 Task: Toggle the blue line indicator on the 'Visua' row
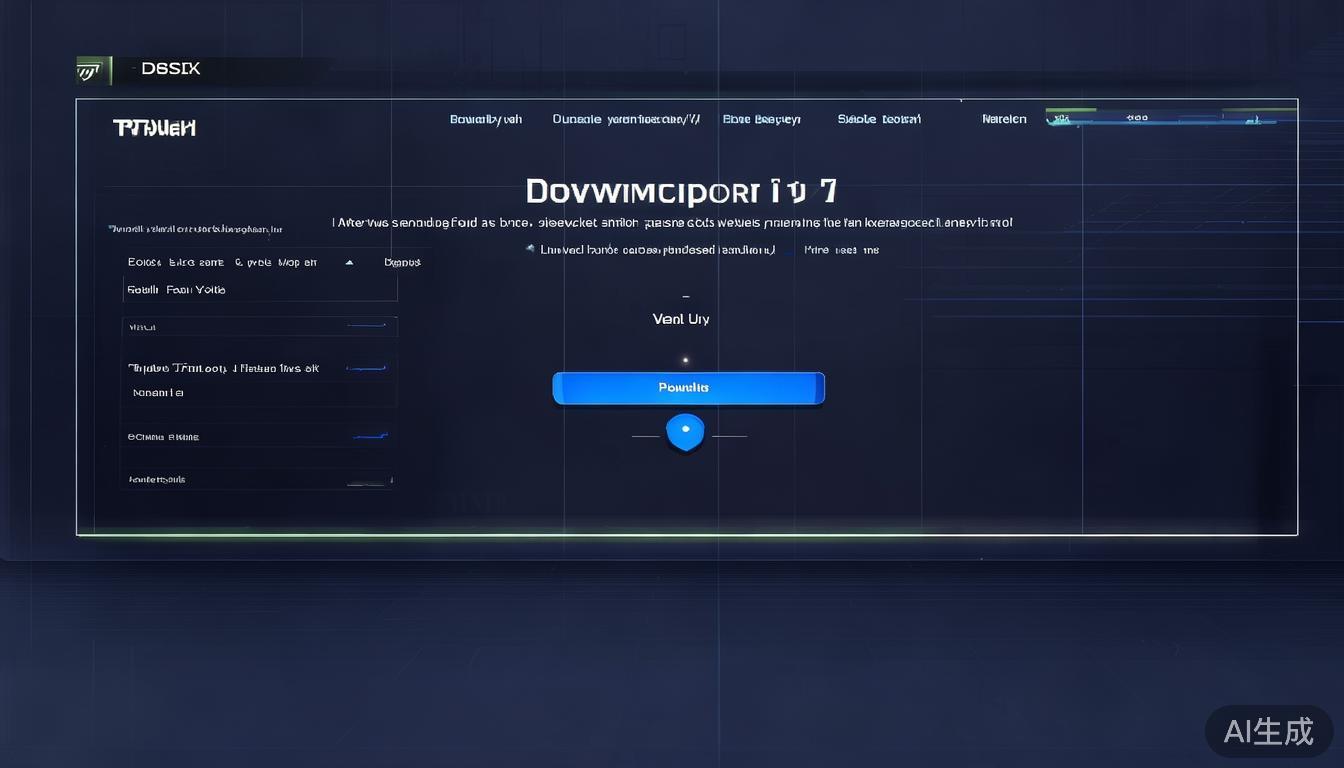(366, 326)
